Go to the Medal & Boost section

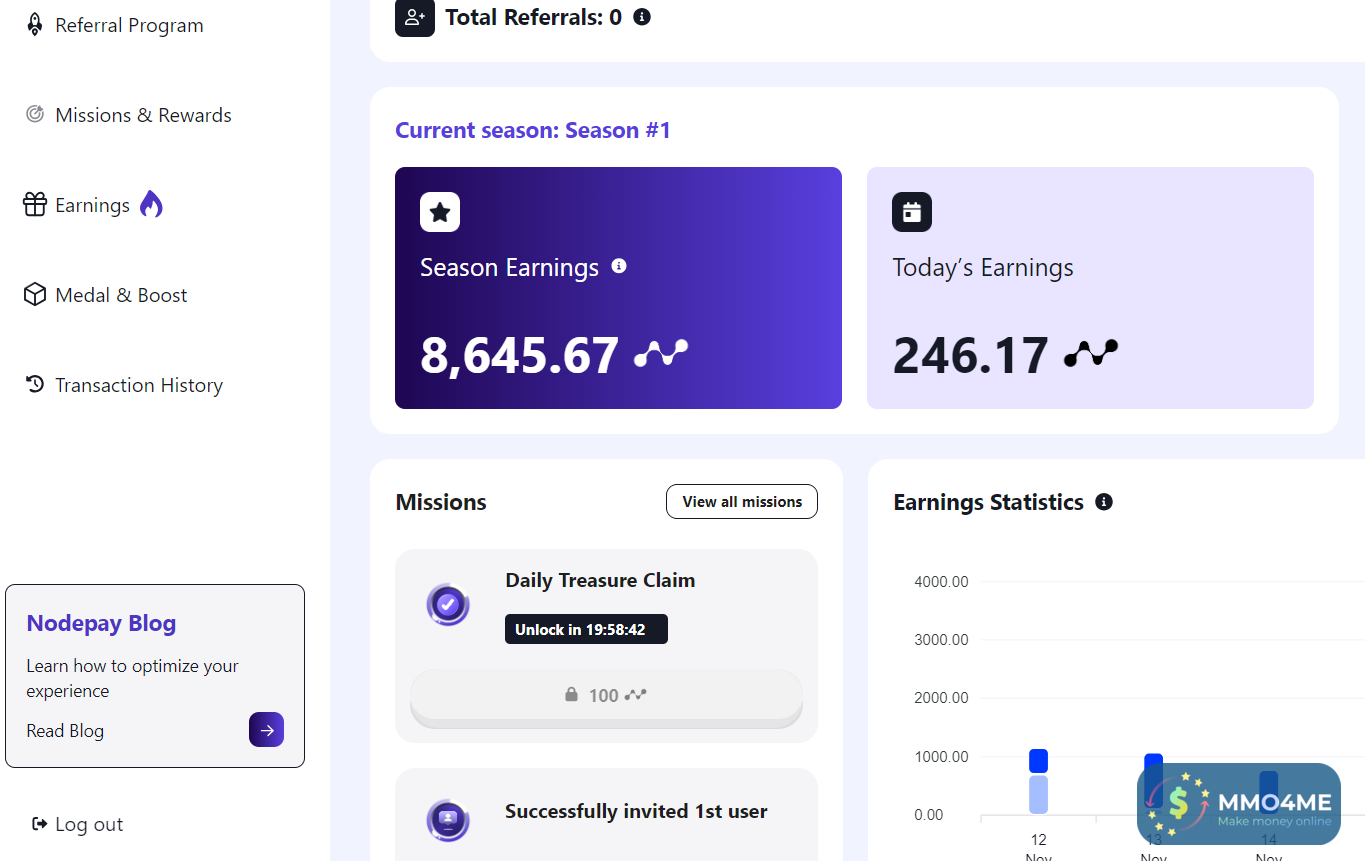[121, 295]
